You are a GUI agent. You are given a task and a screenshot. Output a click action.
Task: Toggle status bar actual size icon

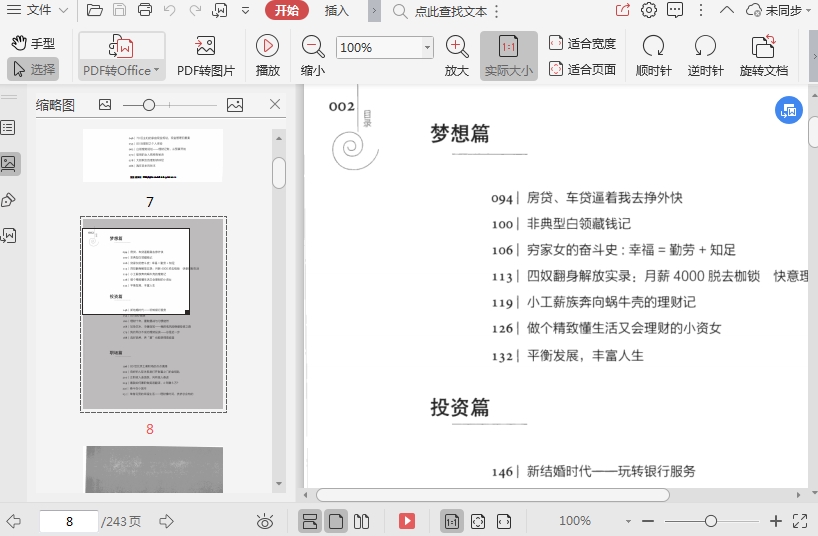point(452,521)
